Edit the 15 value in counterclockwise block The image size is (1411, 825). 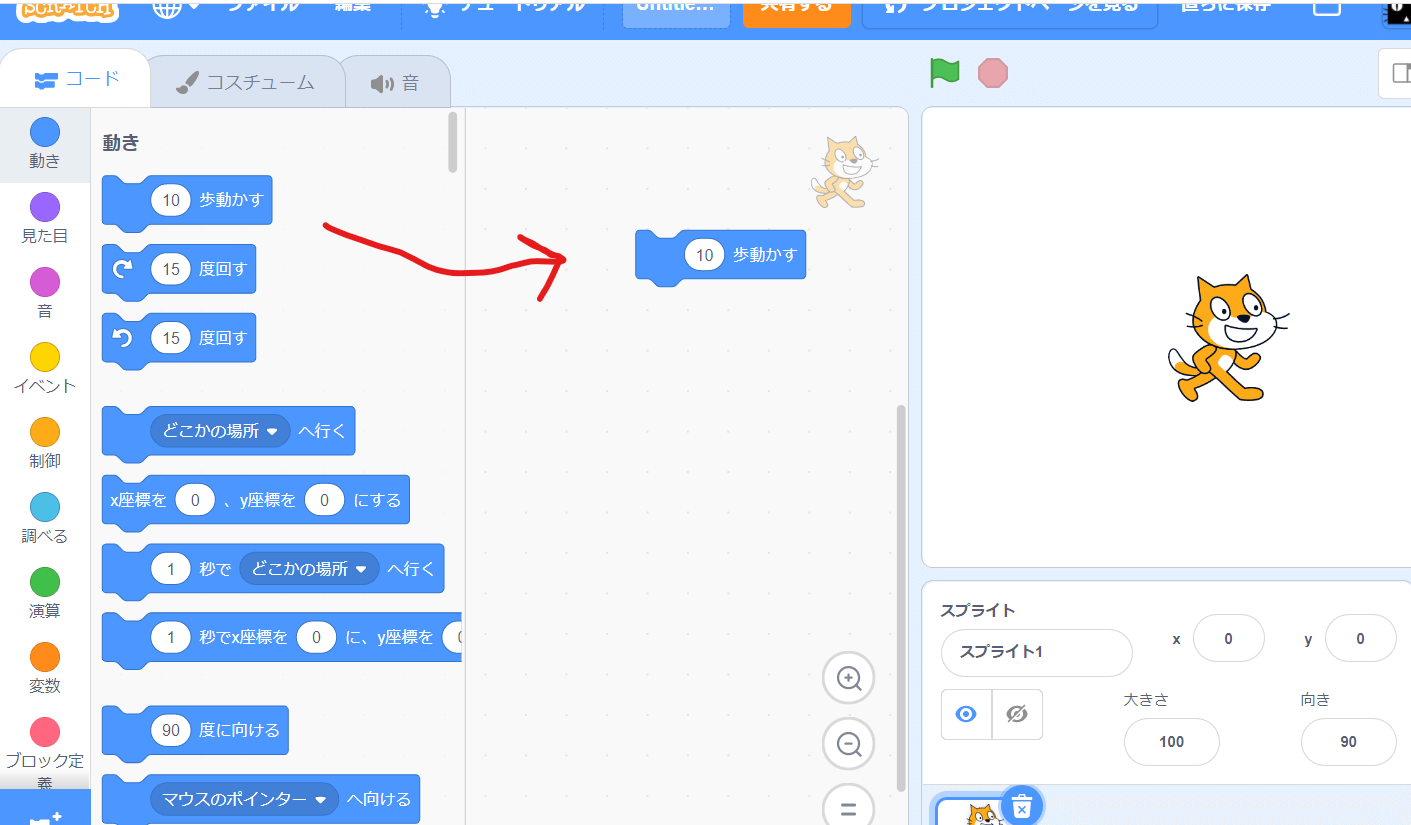[171, 338]
